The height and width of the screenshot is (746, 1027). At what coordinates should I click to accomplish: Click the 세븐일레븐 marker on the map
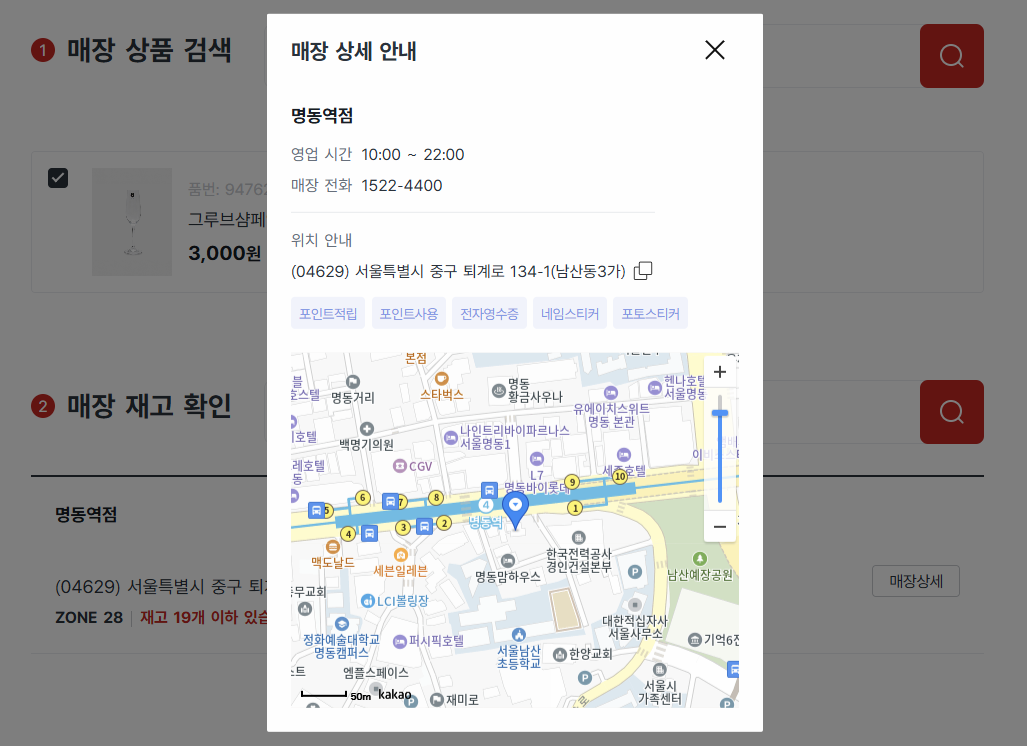tap(401, 554)
